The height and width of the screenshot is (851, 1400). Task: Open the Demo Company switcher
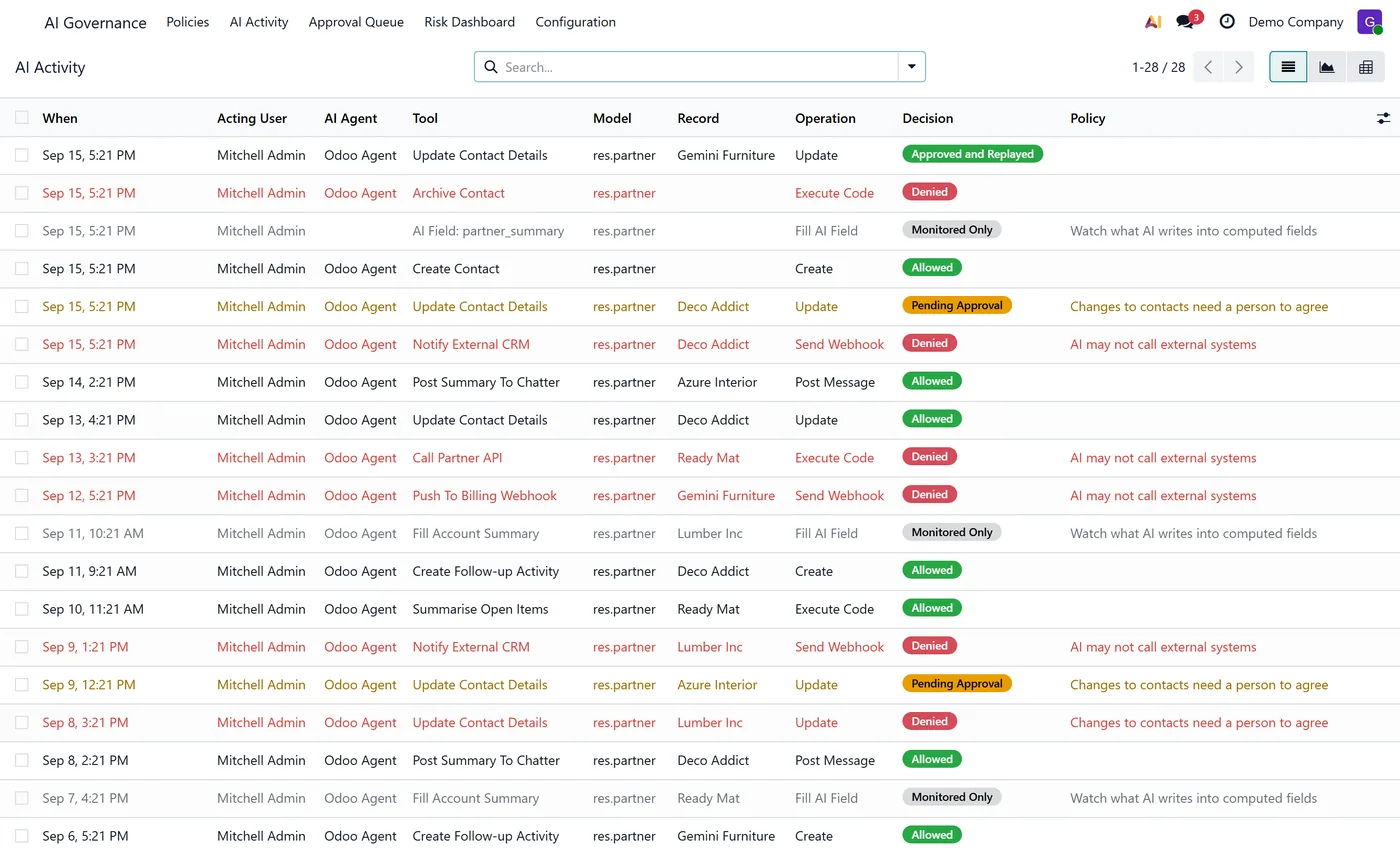pos(1296,22)
